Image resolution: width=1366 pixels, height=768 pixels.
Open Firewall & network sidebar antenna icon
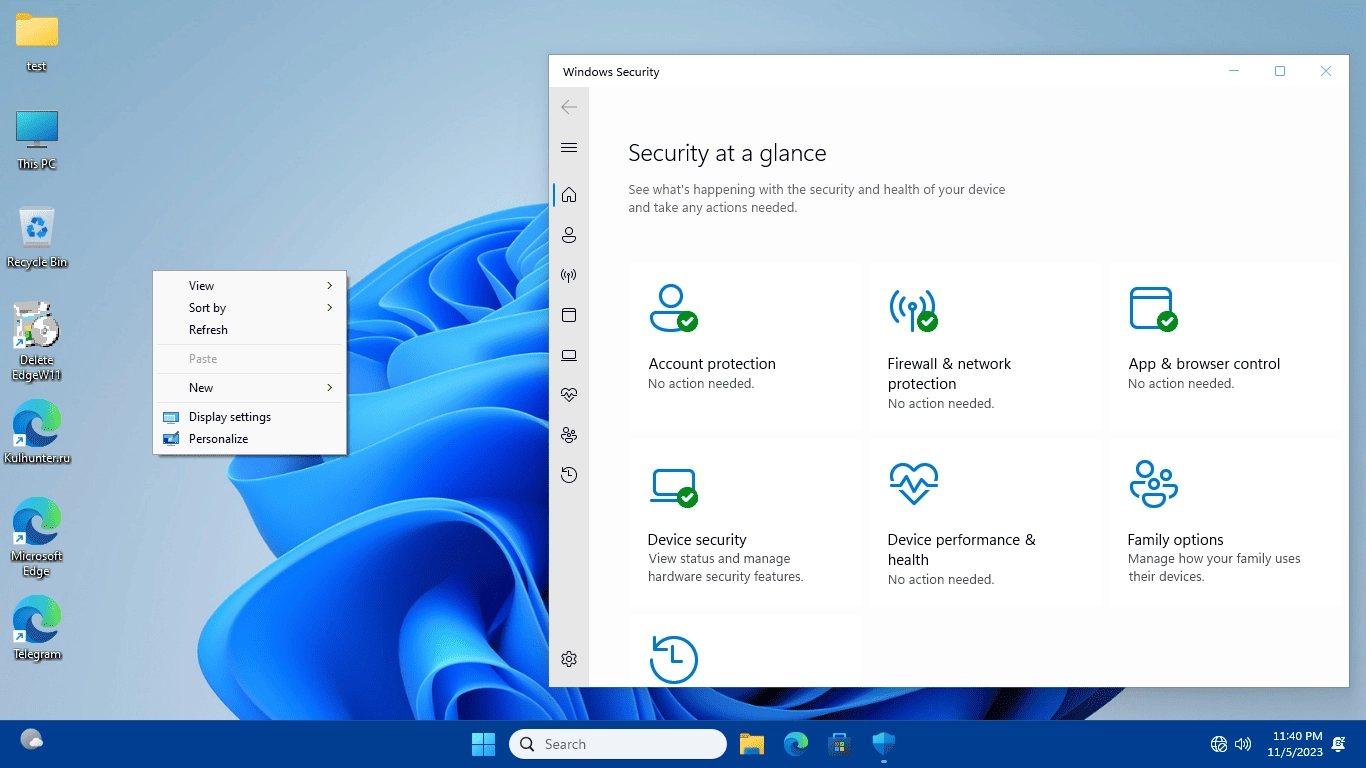(569, 275)
